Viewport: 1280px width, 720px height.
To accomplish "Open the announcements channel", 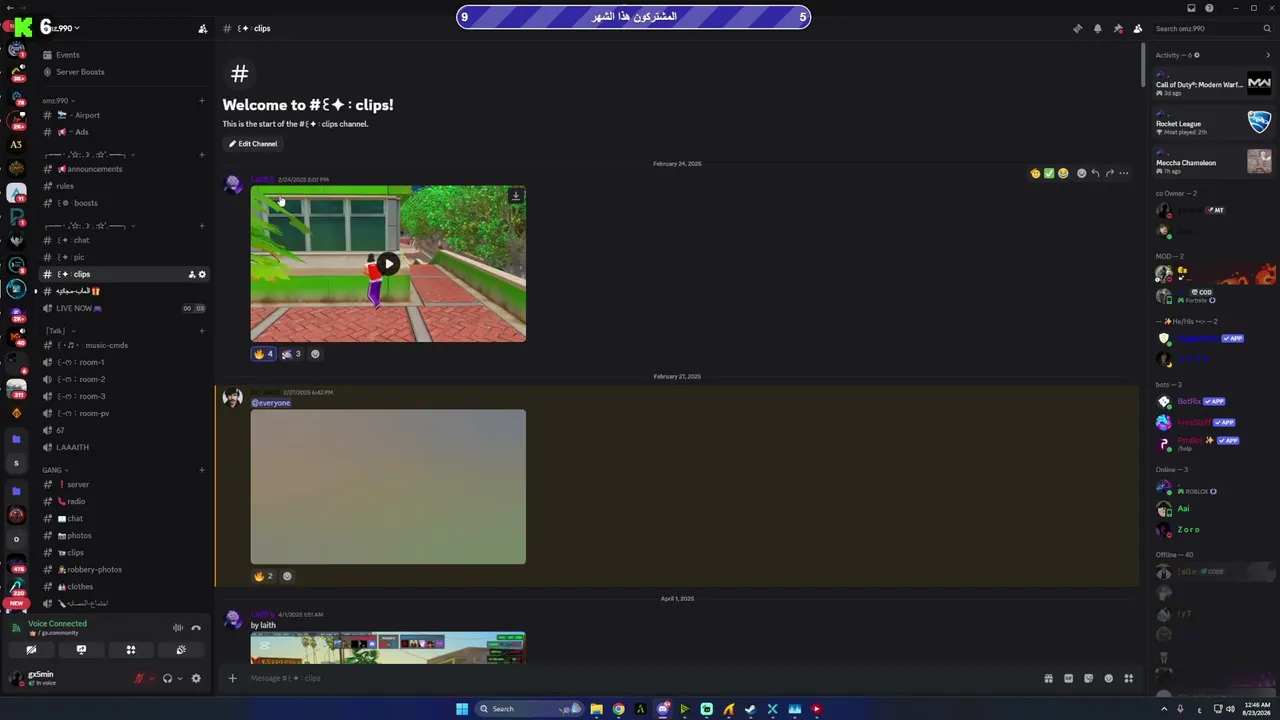I will 124,169.
